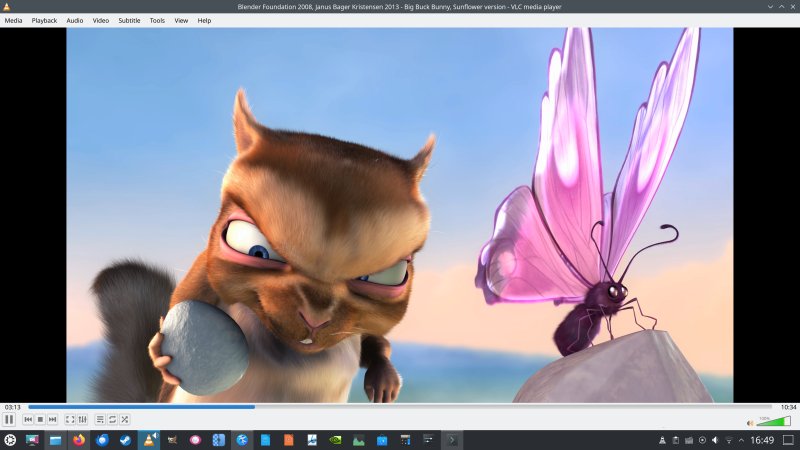Open Firefox from the taskbar
The width and height of the screenshot is (800, 450).
pos(79,440)
